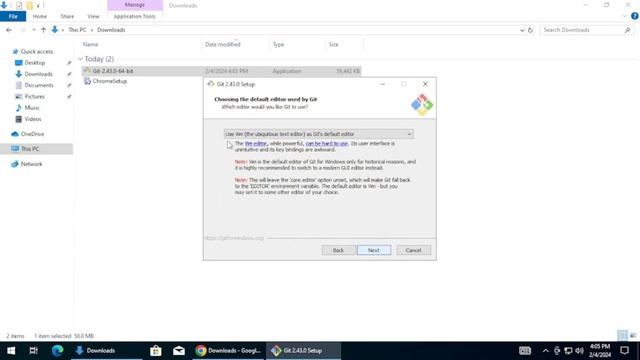Sort by the Size column header
Screen dimensions: 640x360
click(x=334, y=44)
